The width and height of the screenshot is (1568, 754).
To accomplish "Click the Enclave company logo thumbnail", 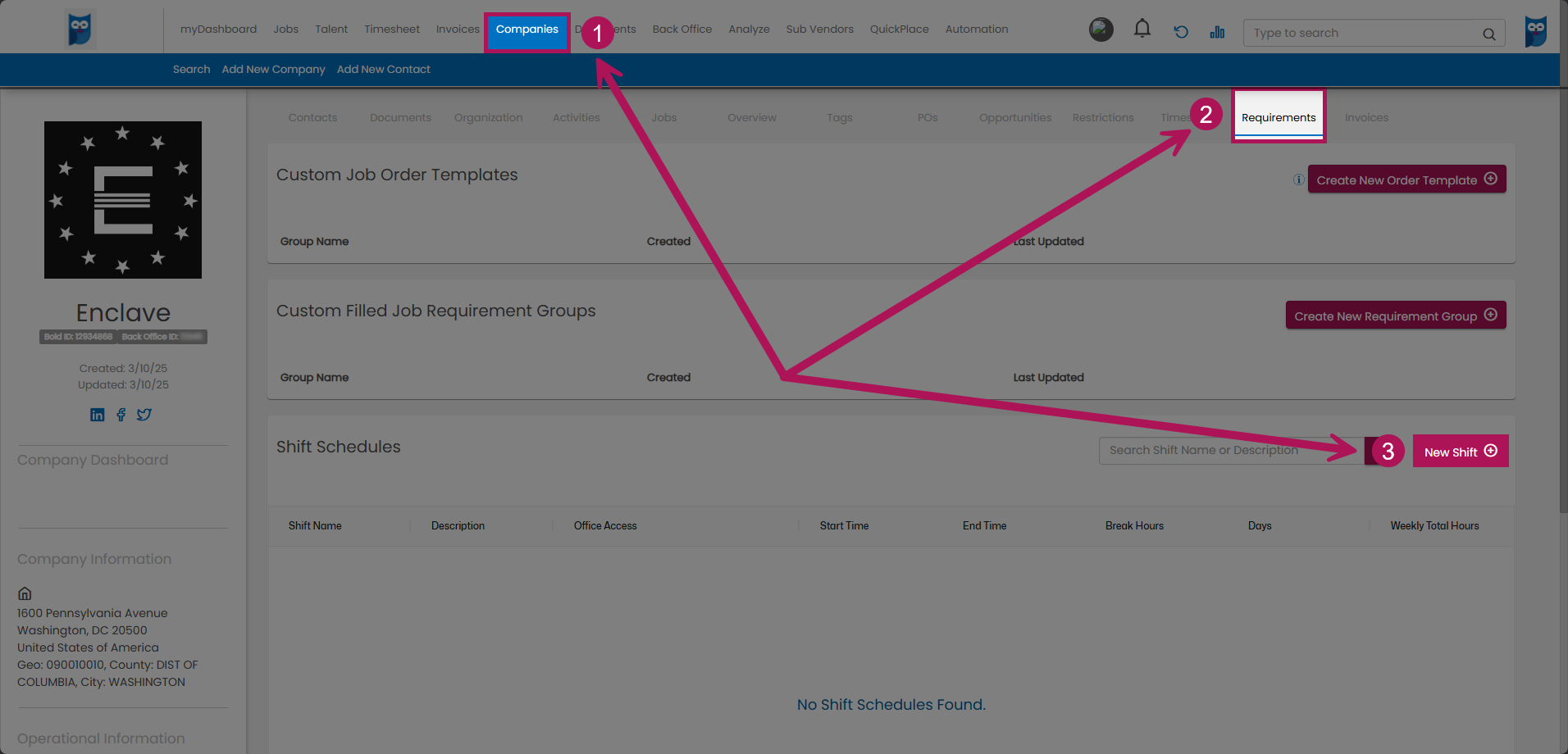I will click(123, 200).
